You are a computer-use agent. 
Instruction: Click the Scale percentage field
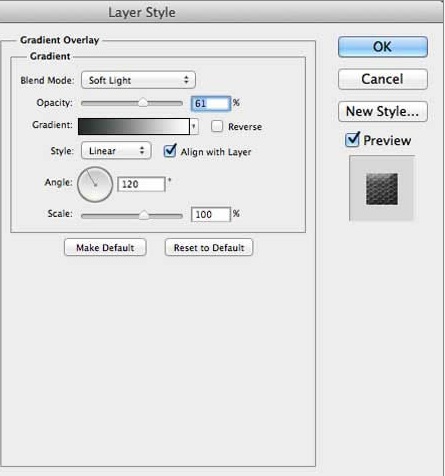[211, 214]
